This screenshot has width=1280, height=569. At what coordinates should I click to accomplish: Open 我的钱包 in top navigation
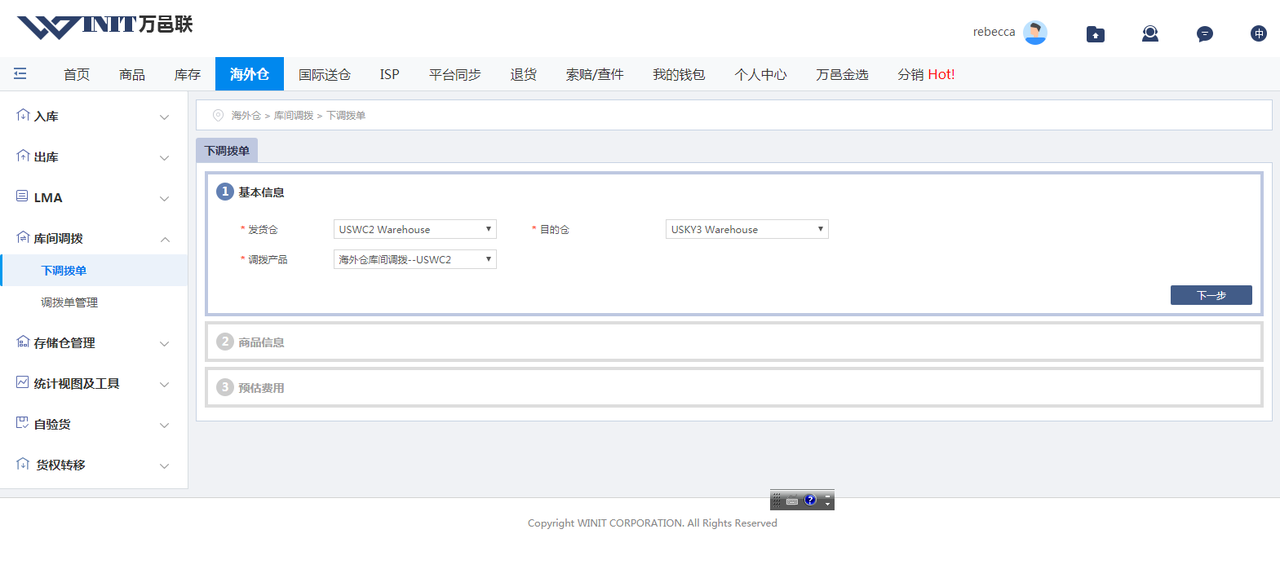tap(679, 74)
